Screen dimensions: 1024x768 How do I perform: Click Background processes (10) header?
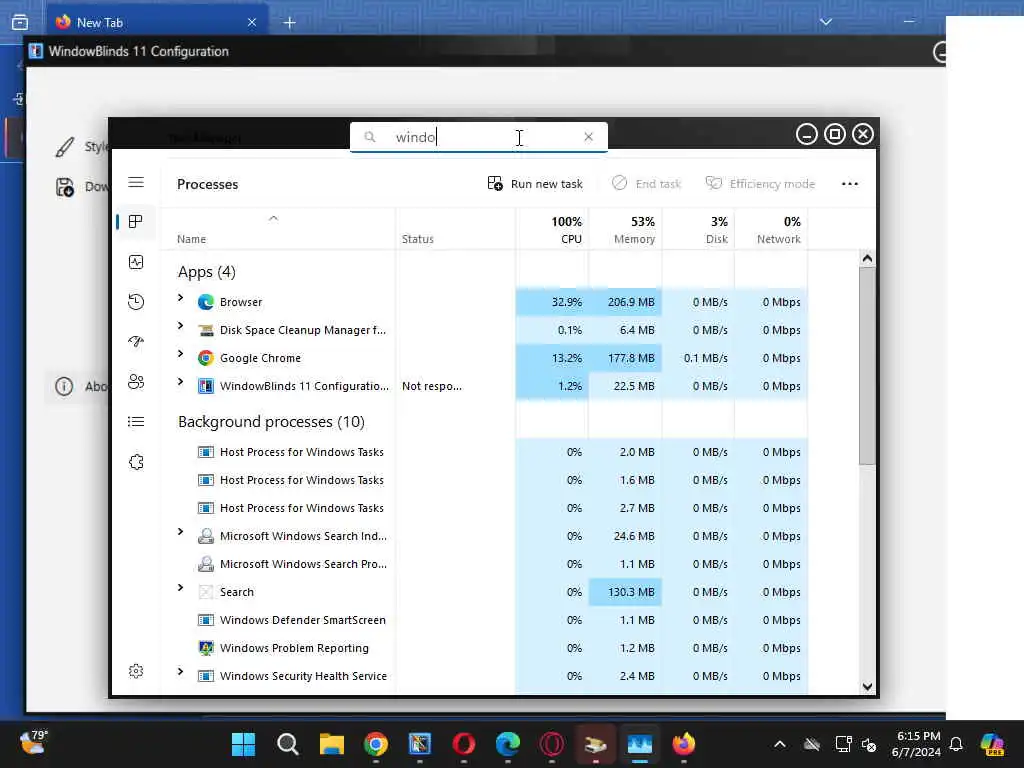pyautogui.click(x=271, y=422)
